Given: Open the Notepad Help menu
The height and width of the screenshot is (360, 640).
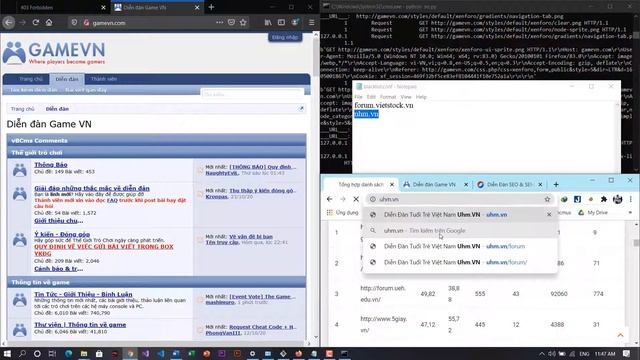Looking at the screenshot, I should click(421, 97).
